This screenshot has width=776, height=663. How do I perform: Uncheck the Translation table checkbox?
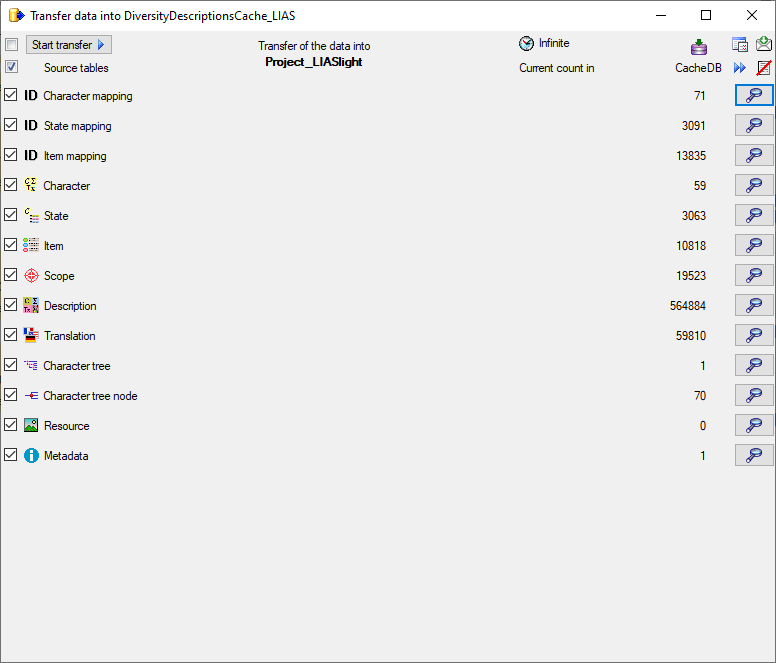click(x=11, y=335)
